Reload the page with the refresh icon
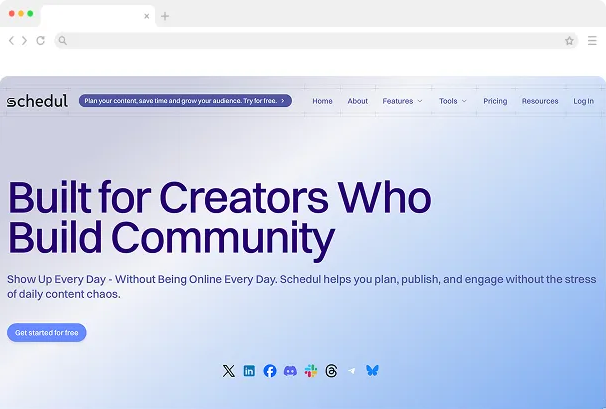 pyautogui.click(x=41, y=41)
